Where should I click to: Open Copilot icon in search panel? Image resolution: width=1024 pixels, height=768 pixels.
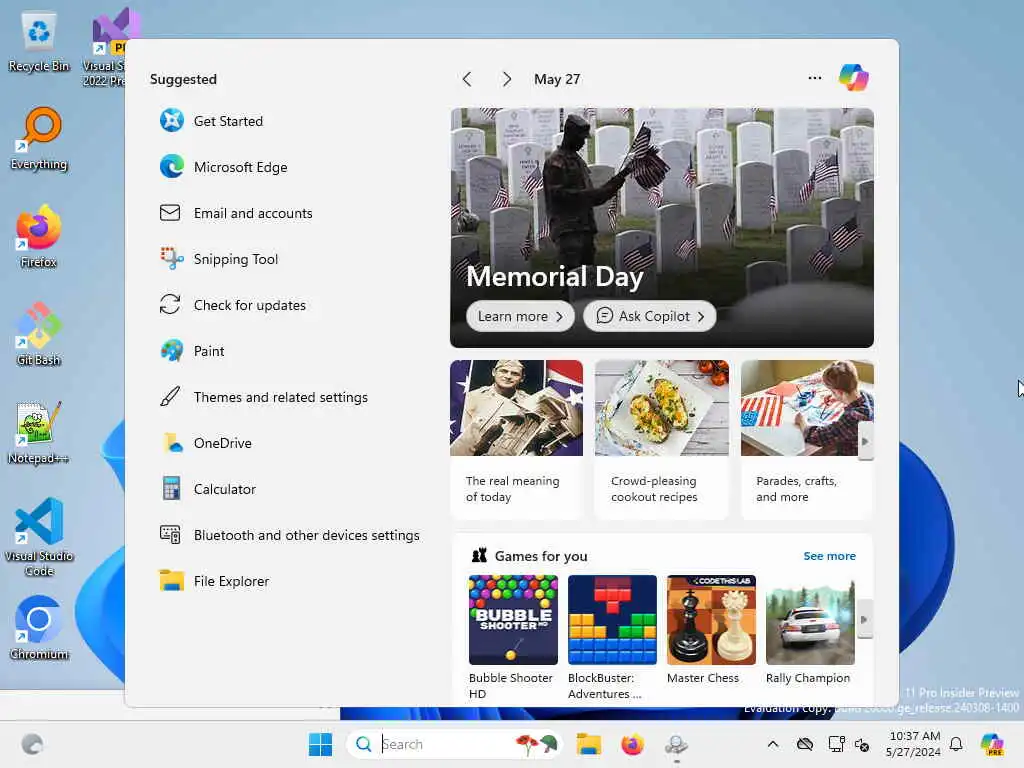pyautogui.click(x=854, y=78)
